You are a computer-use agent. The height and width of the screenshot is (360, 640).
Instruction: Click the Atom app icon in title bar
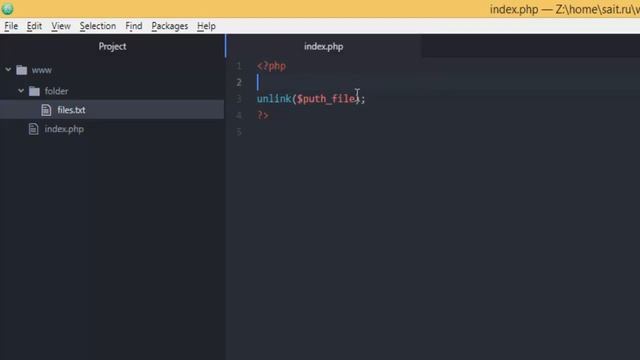click(7, 8)
